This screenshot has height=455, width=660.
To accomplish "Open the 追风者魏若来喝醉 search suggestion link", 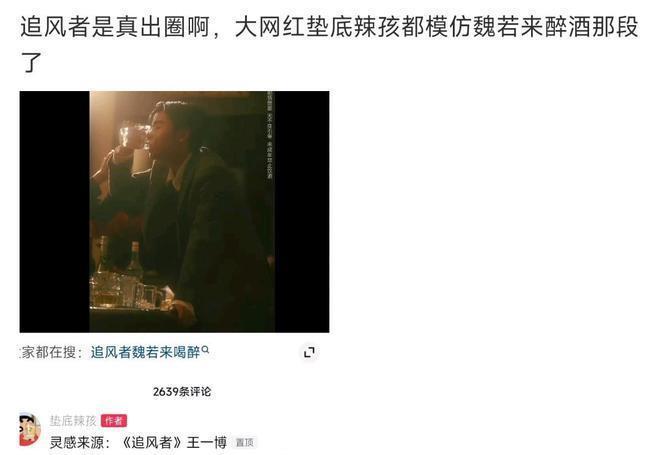I will (x=146, y=352).
